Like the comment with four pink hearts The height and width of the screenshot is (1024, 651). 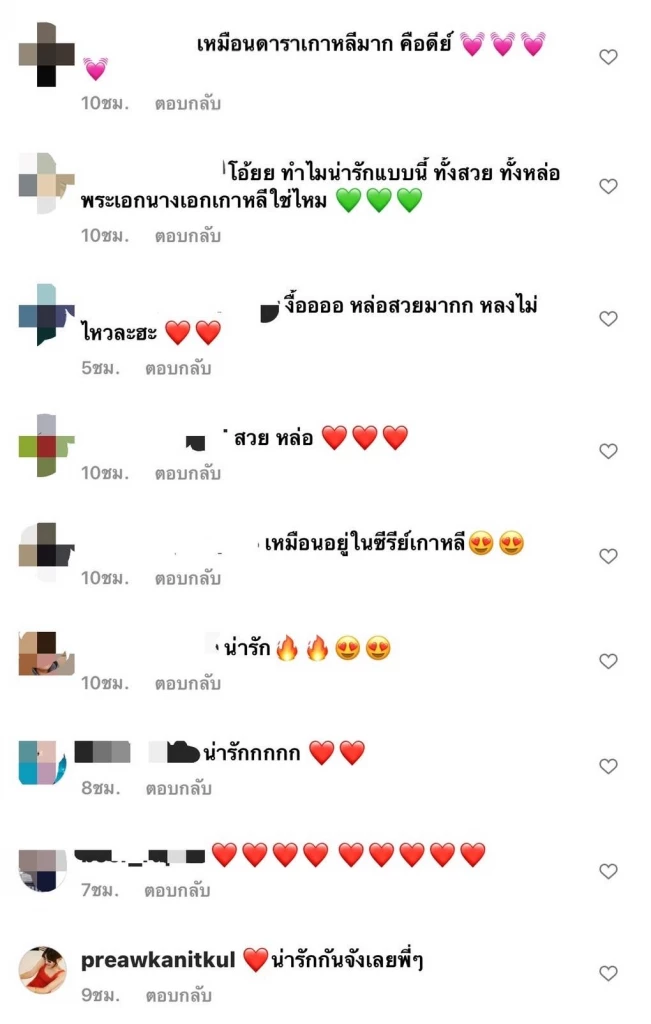click(608, 57)
